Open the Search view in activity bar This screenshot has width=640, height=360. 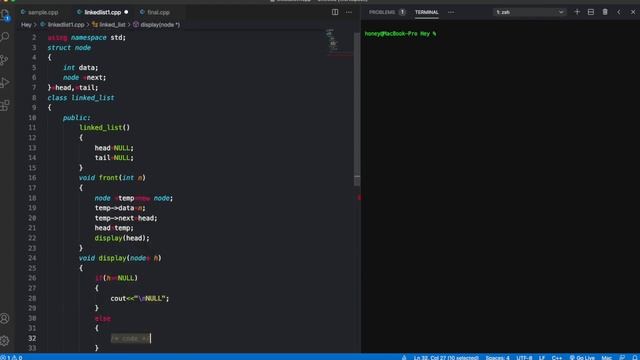point(5,37)
